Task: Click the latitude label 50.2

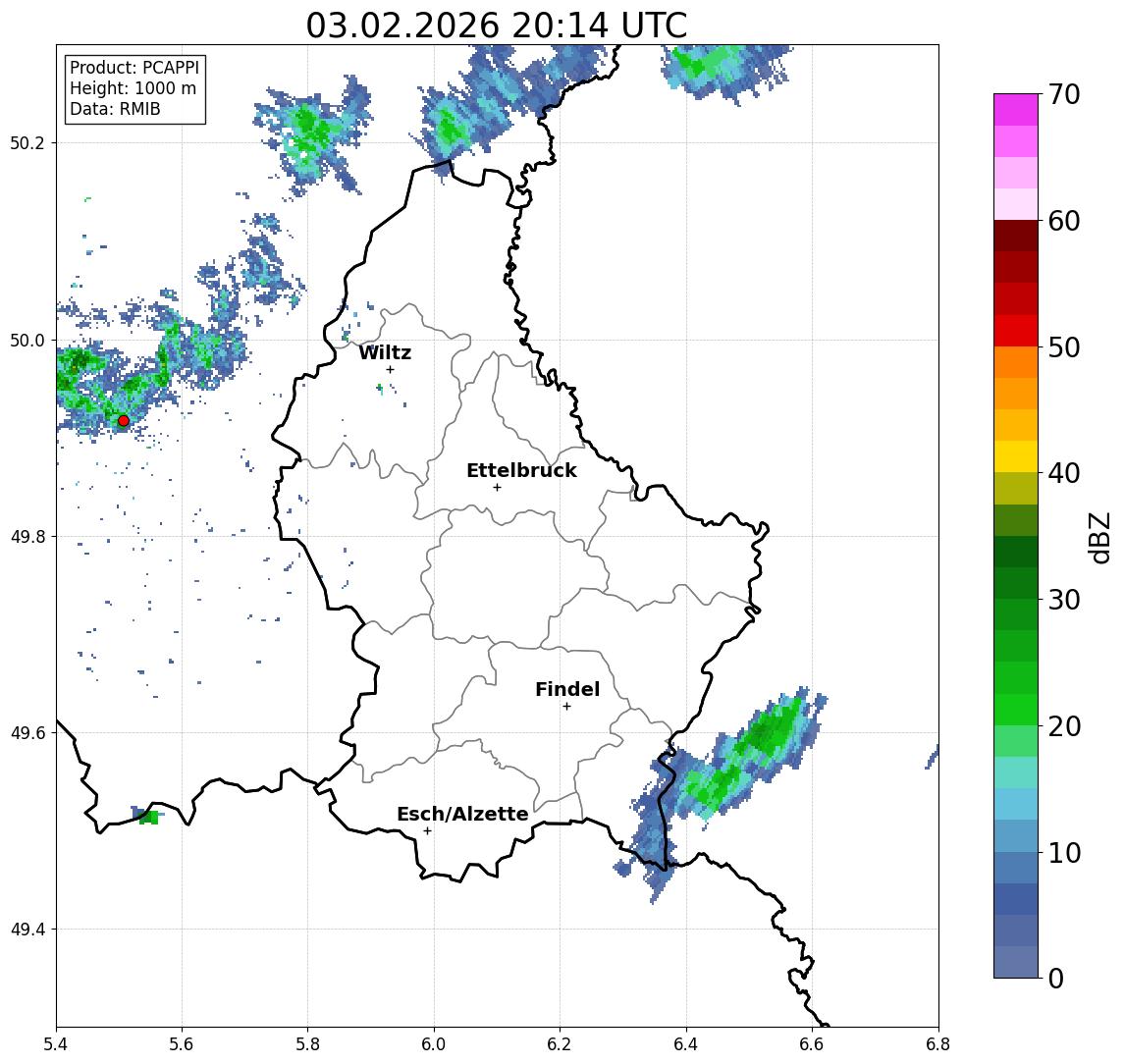Action: pos(27,142)
